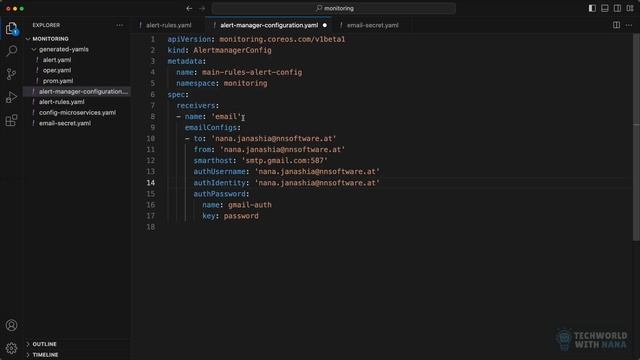Collapse the MONITORING folder section
Image resolution: width=640 pixels, height=360 pixels.
(50, 39)
